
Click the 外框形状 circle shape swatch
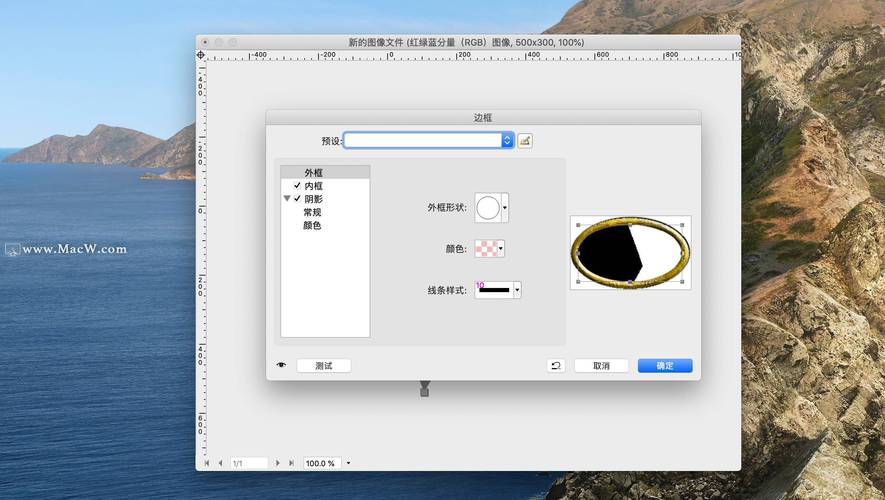coord(488,208)
